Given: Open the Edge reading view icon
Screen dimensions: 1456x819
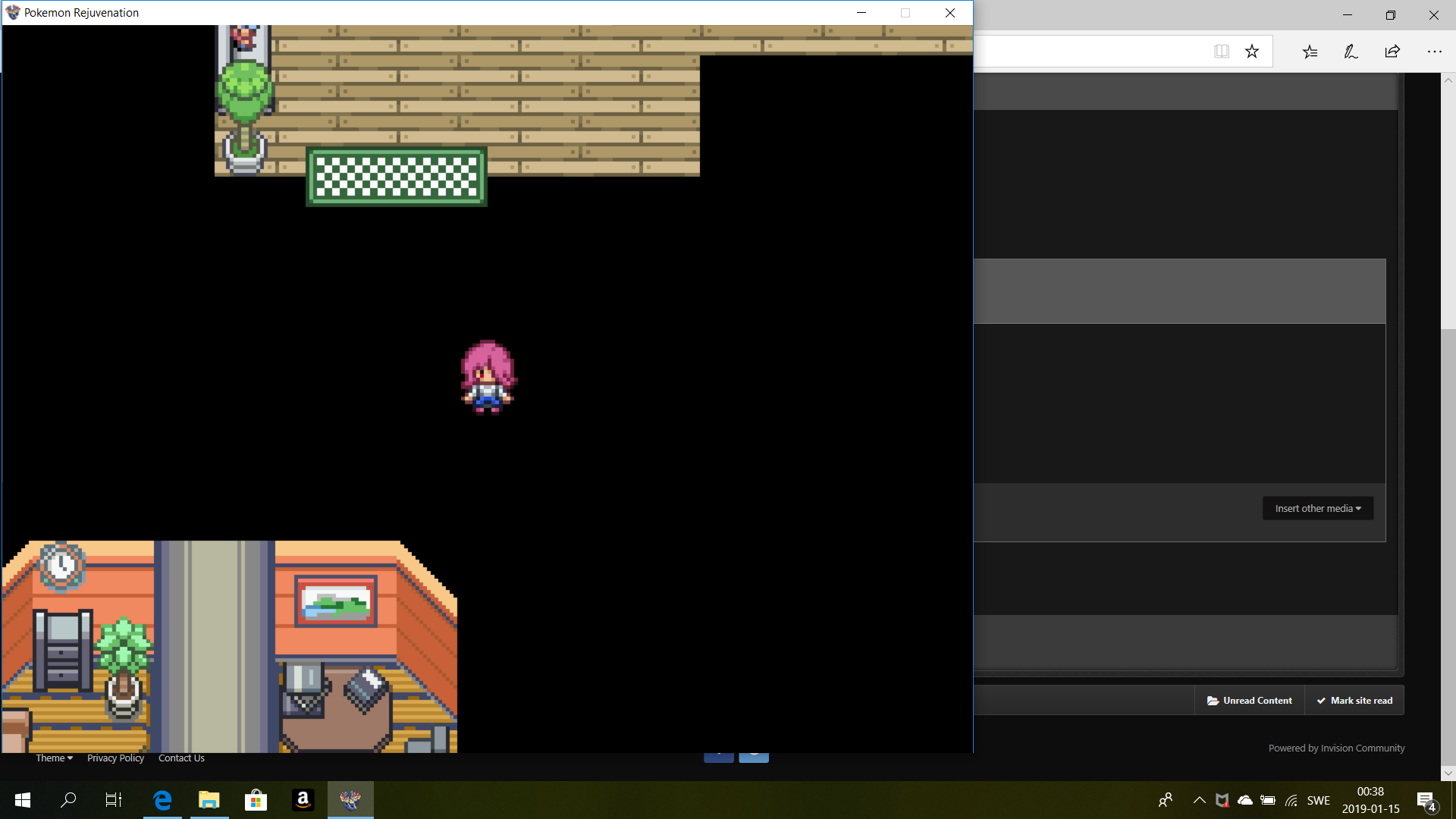Looking at the screenshot, I should [x=1221, y=52].
